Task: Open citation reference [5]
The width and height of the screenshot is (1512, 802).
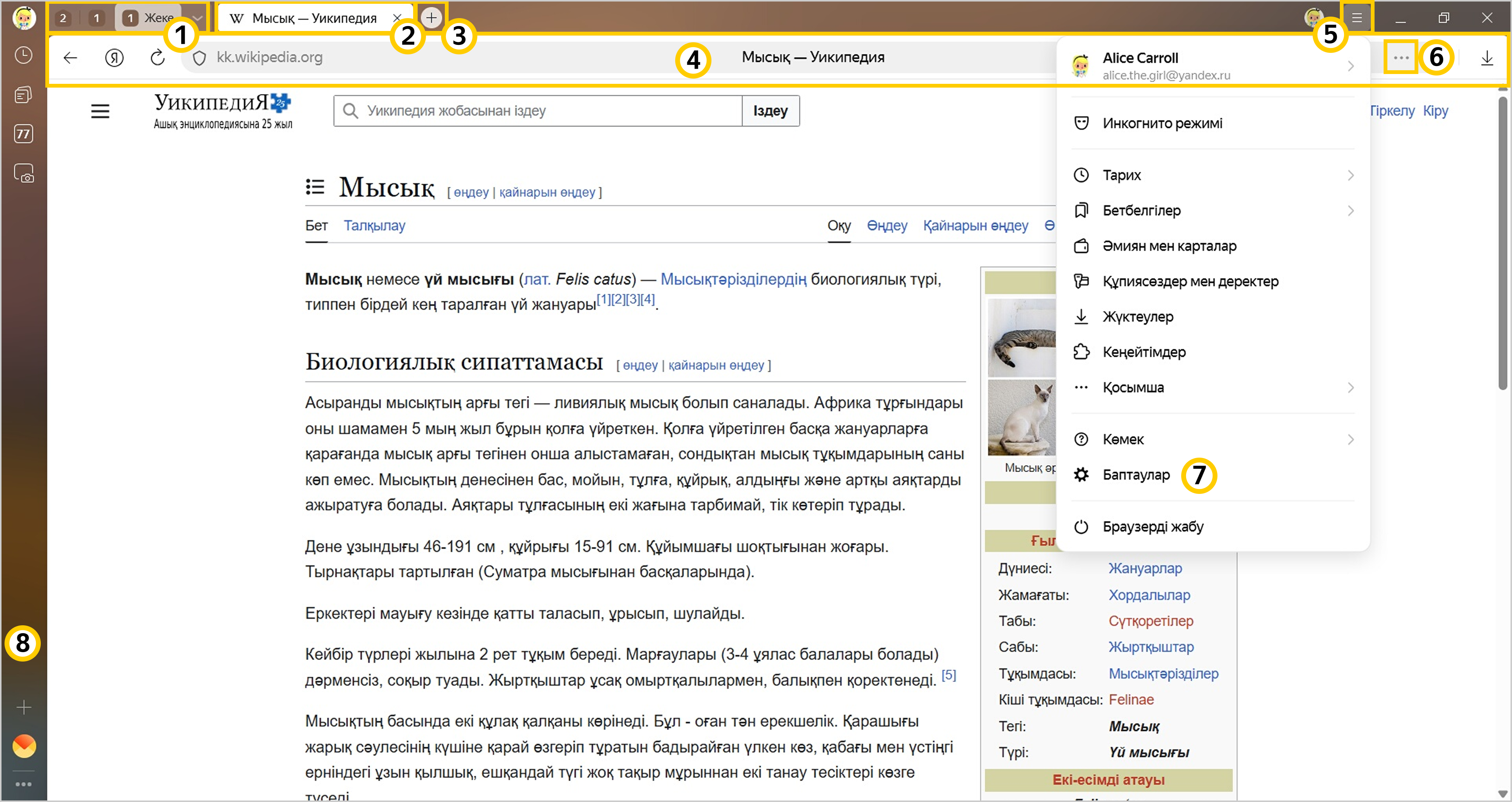Action: (949, 675)
